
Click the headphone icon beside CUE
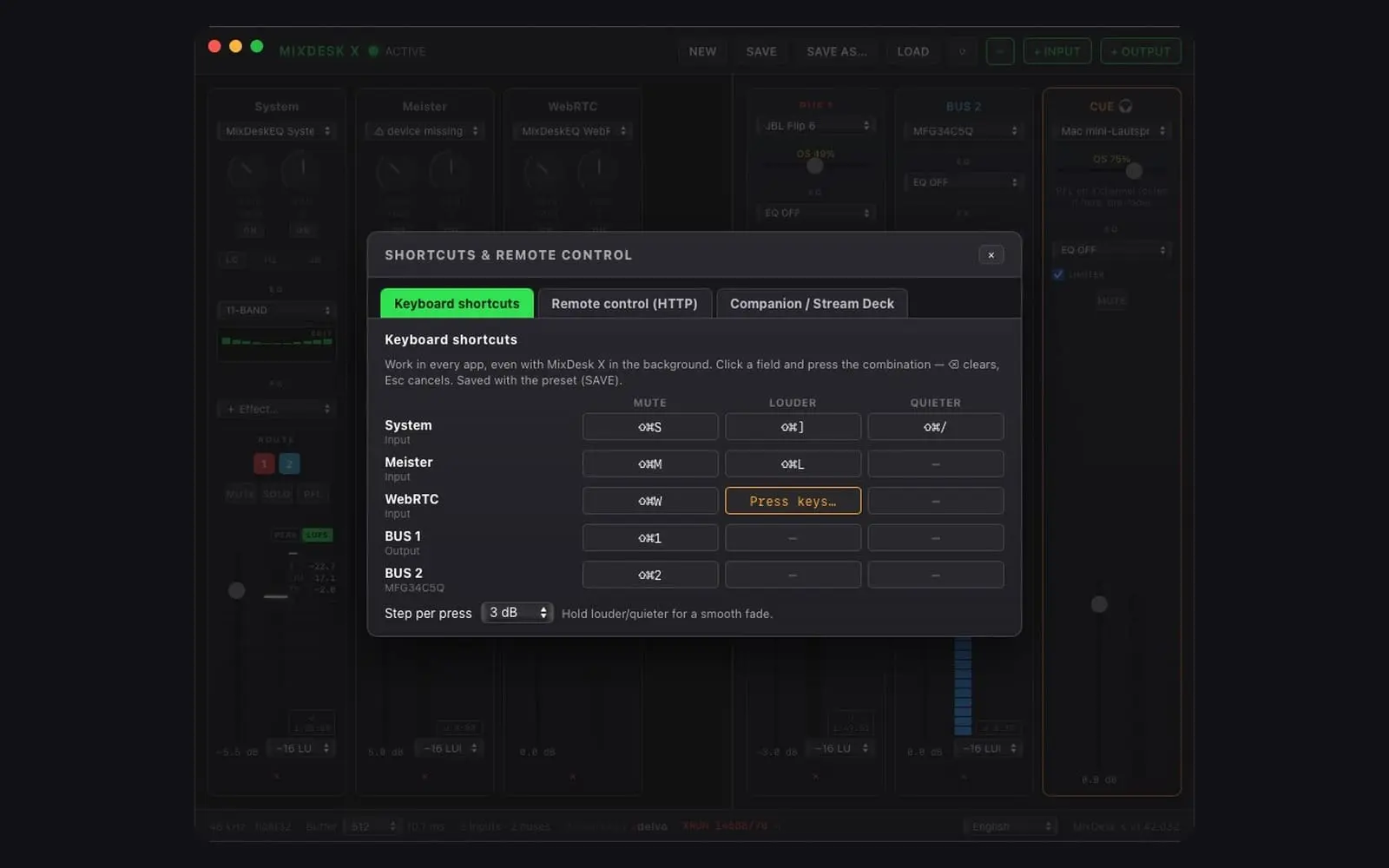[1125, 106]
